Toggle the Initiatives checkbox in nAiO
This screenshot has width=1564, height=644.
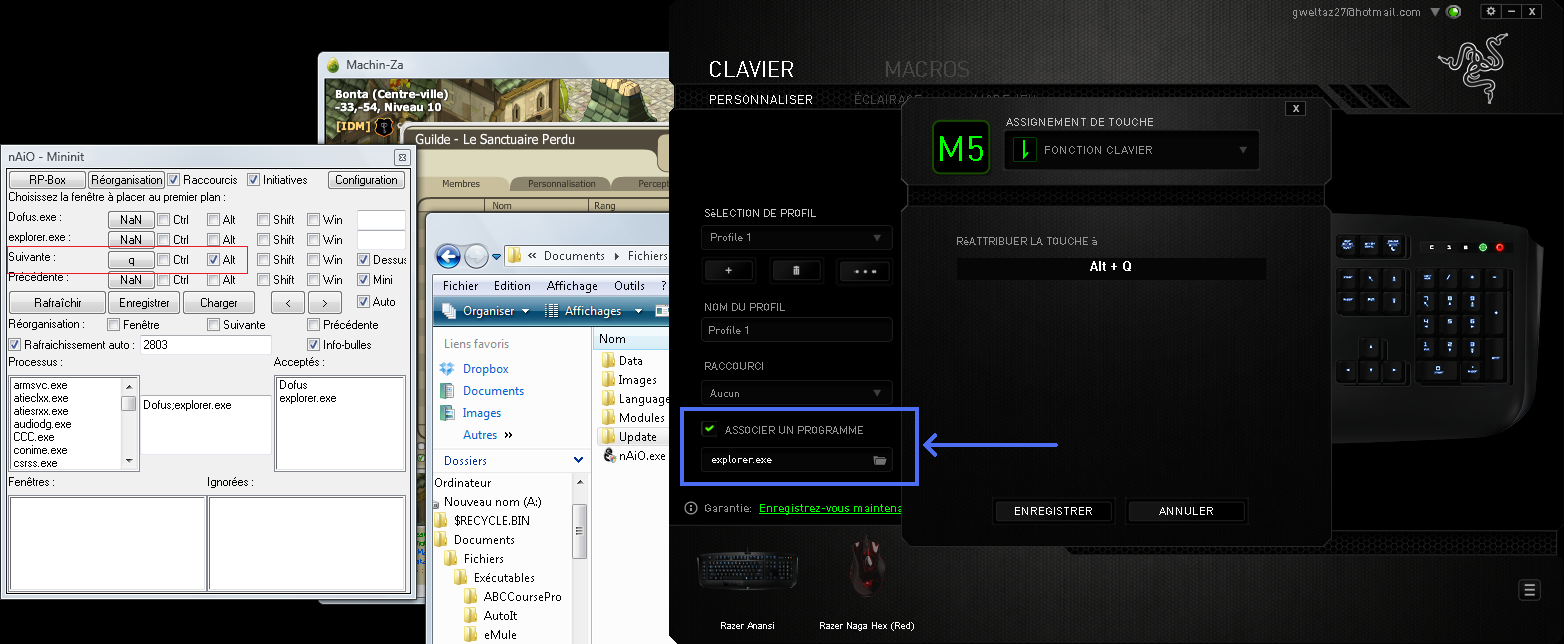(253, 180)
